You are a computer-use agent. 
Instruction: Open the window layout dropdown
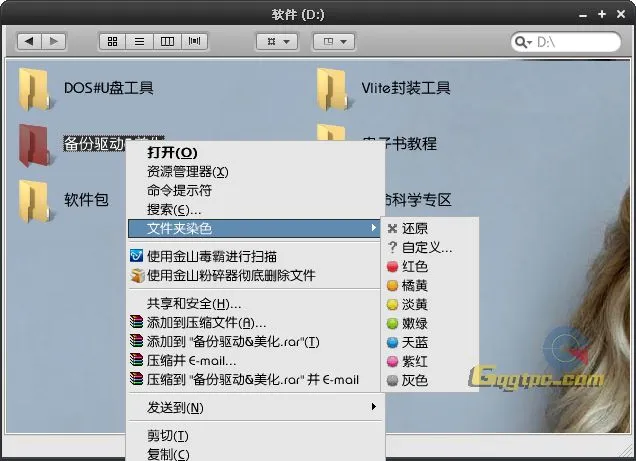(x=334, y=41)
